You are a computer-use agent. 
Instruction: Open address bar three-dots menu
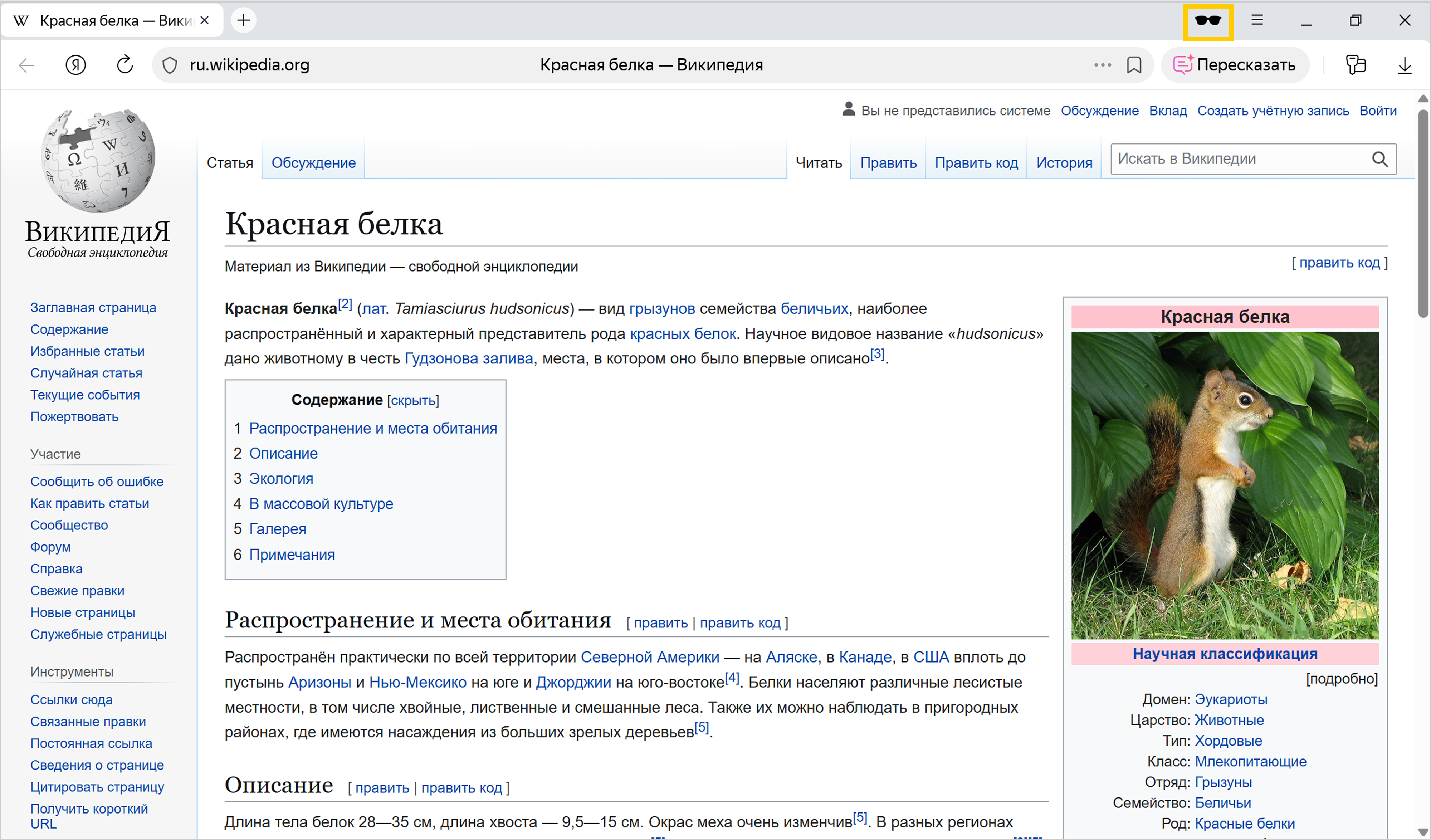pos(1102,65)
